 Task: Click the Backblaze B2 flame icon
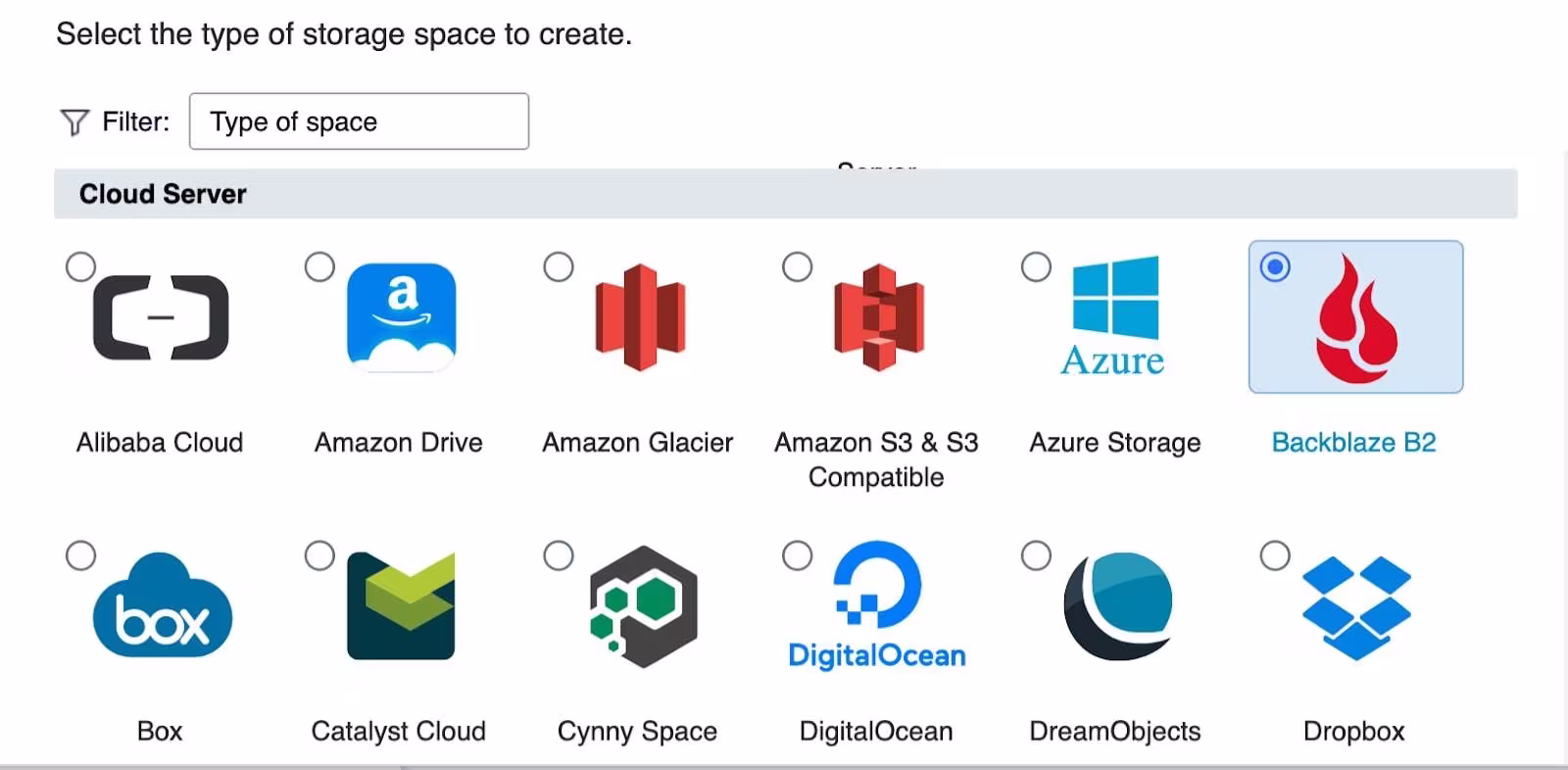point(1356,318)
